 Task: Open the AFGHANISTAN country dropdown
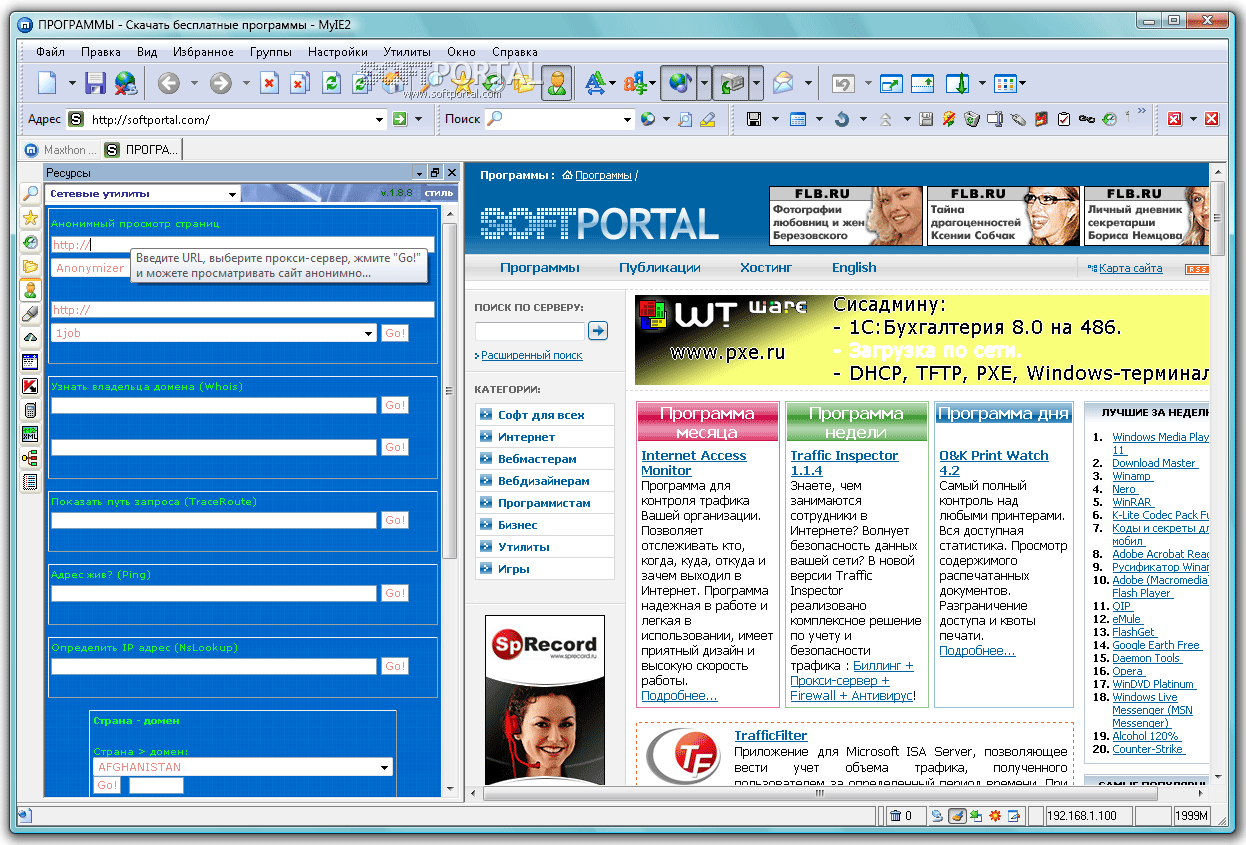[x=385, y=768]
